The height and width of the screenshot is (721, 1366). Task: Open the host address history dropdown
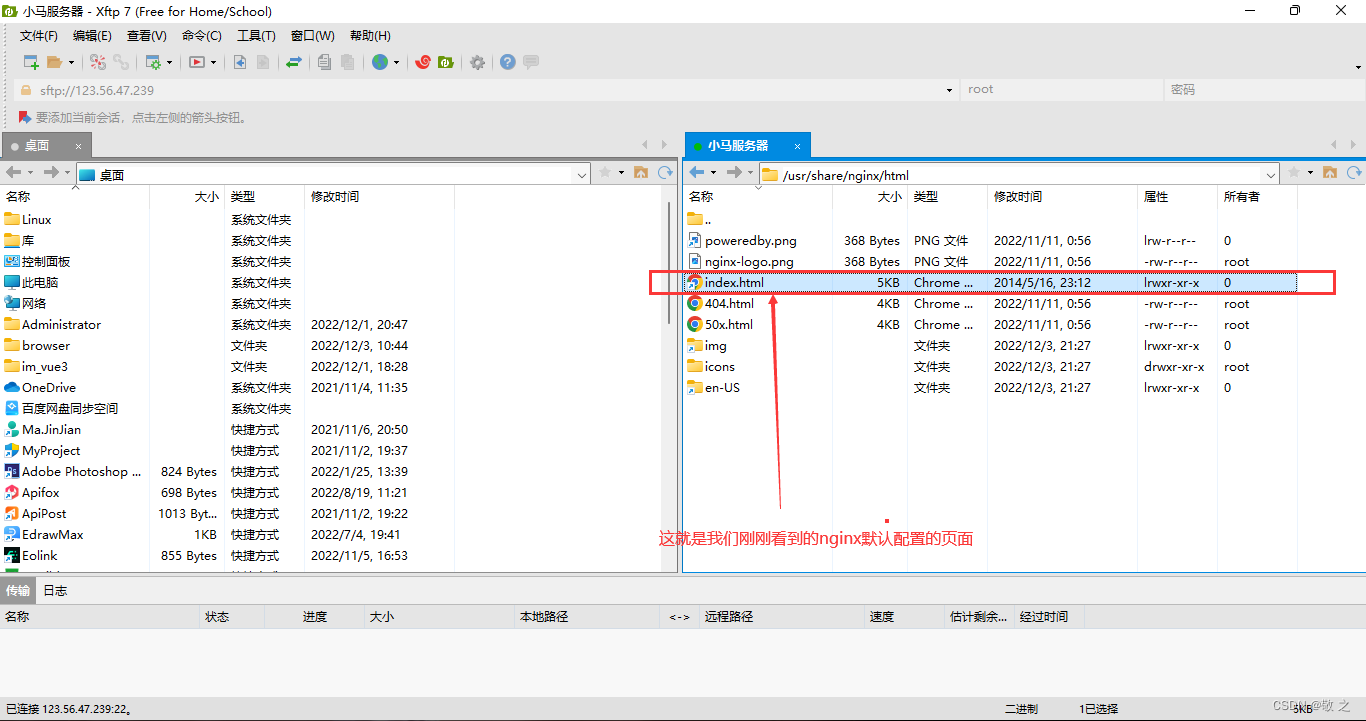coord(949,90)
